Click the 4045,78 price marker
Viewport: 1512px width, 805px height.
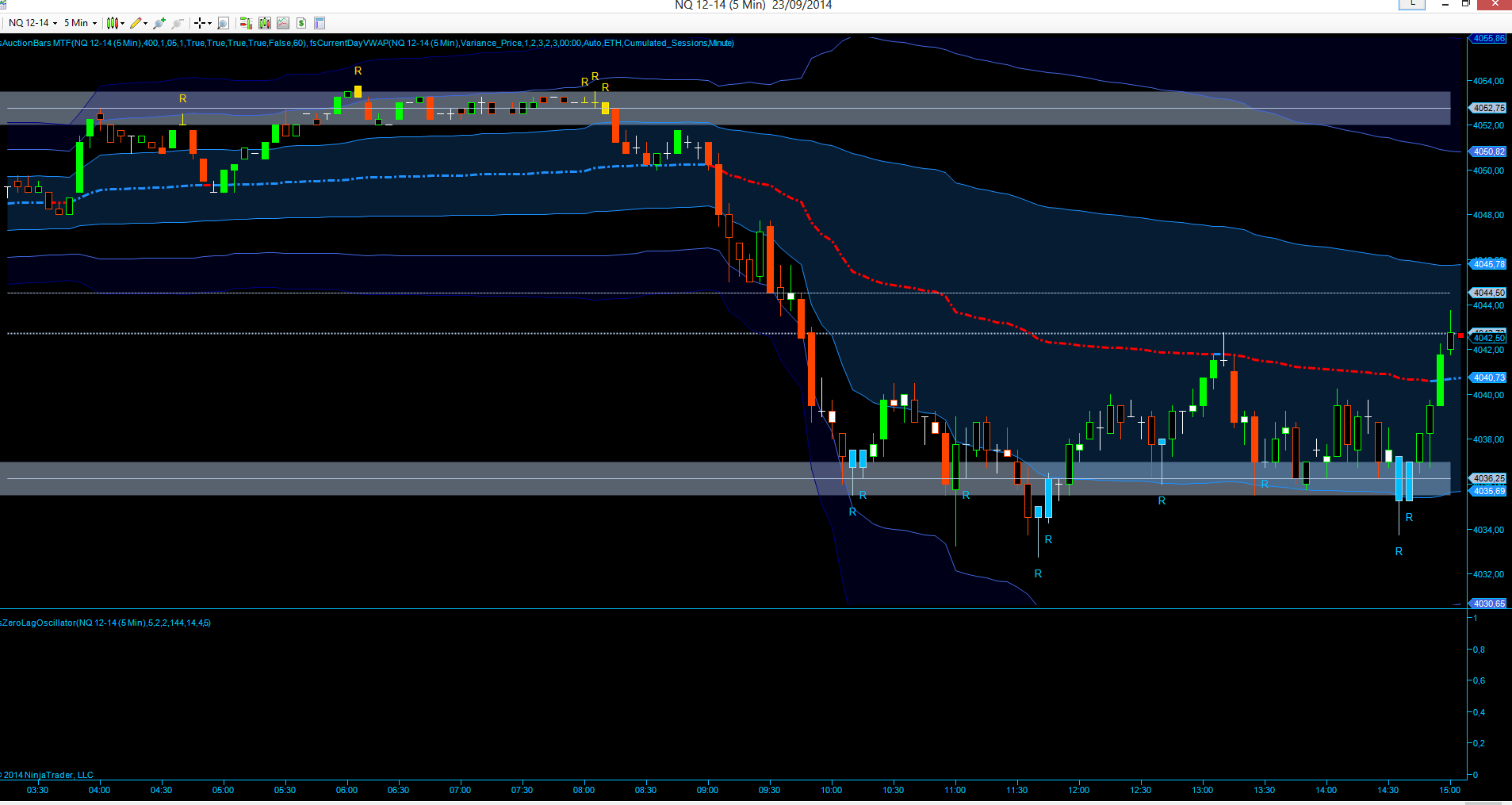pyautogui.click(x=1488, y=264)
